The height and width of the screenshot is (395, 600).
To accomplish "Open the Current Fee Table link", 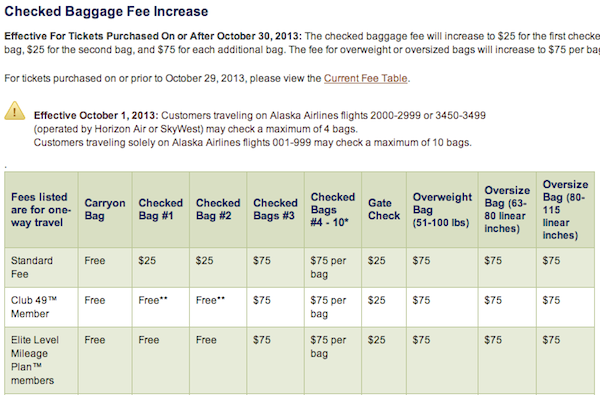I will coord(365,78).
